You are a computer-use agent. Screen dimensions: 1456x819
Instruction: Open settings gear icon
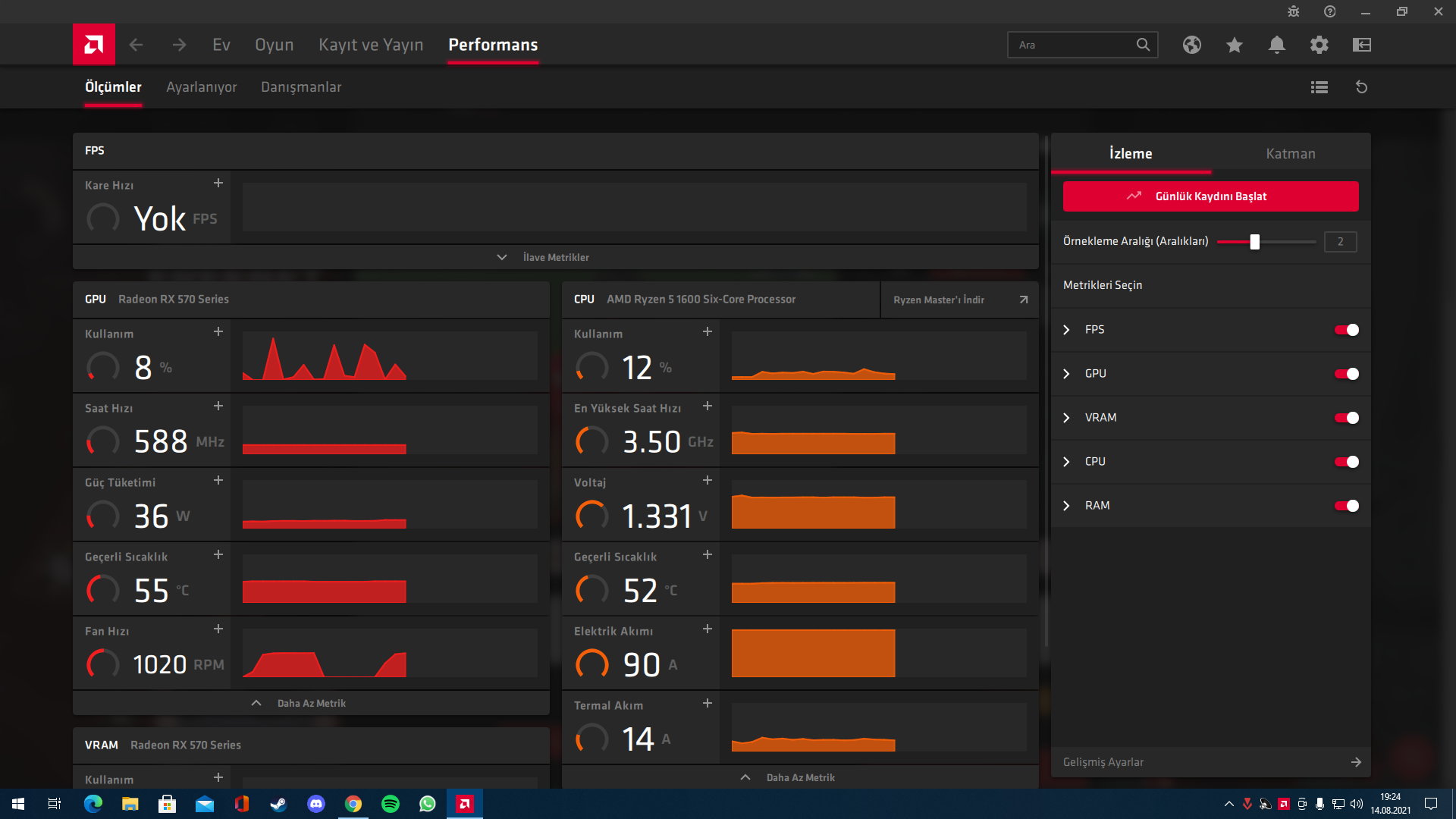(x=1319, y=45)
